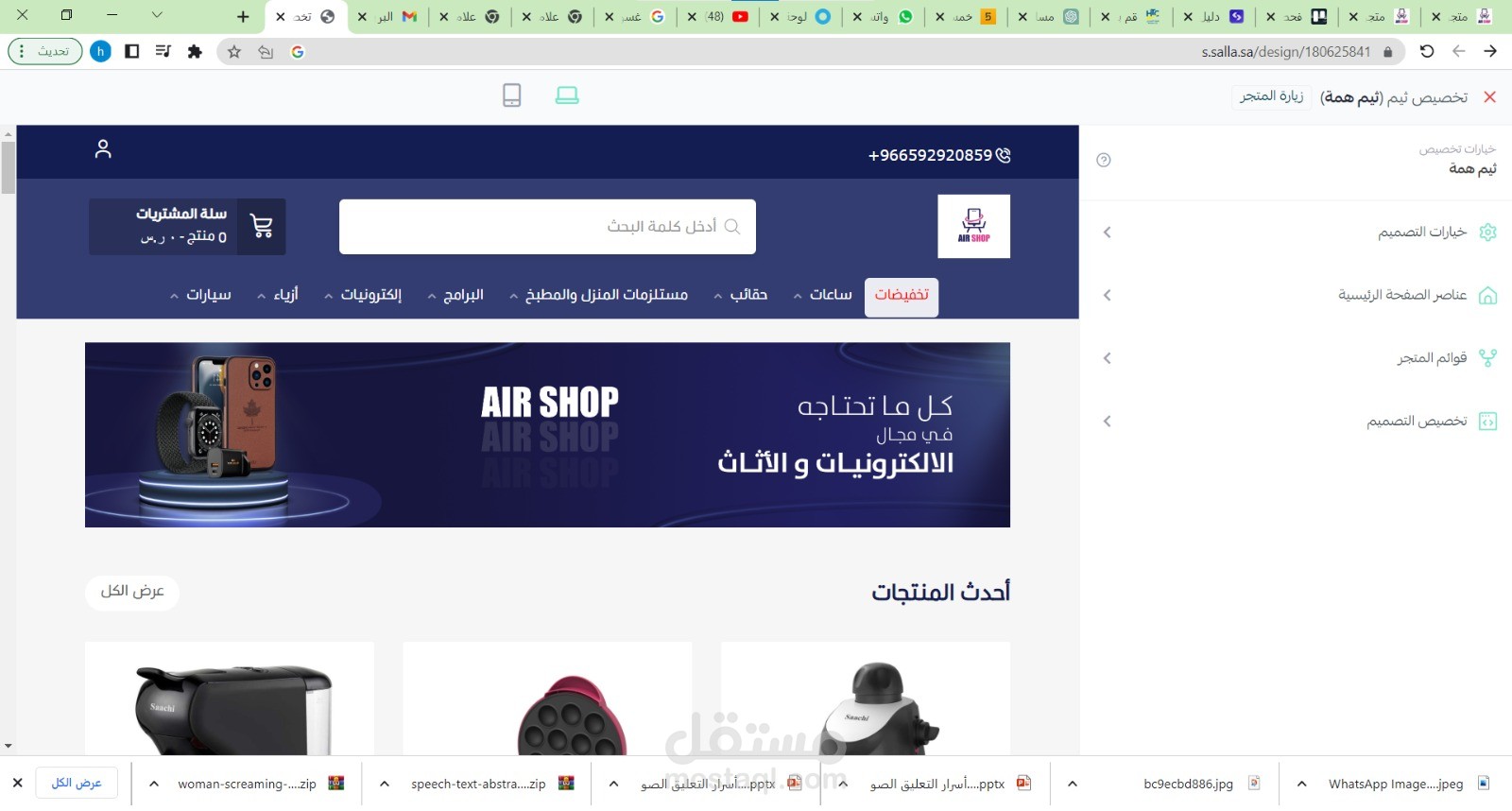Screen dimensions: 1512x811
Task: Bookmark page with star icon
Action: click(234, 52)
